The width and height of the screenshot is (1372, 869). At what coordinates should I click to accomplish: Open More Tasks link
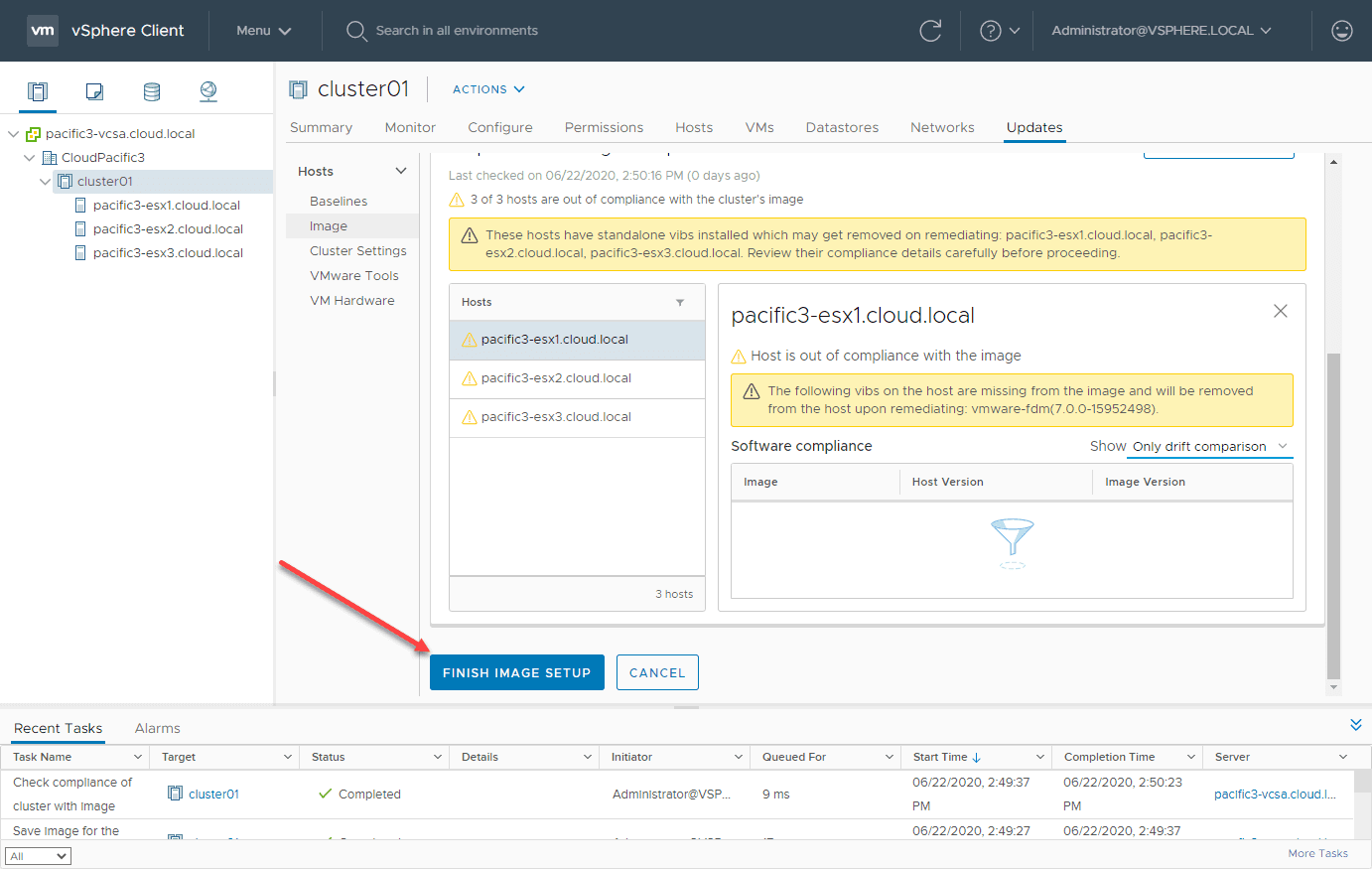[x=1317, y=852]
